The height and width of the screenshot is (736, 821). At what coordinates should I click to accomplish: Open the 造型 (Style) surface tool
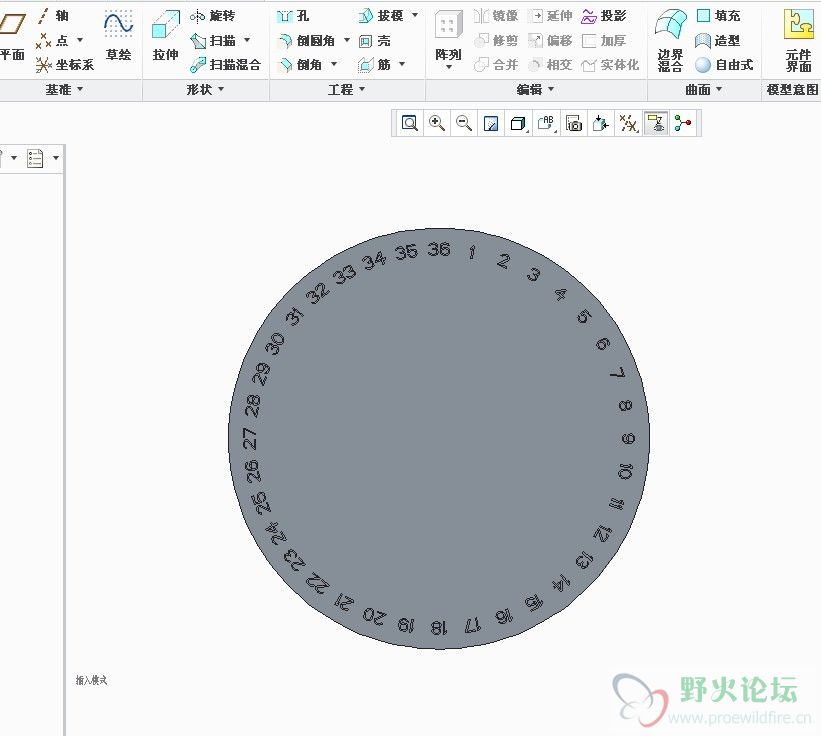pos(718,40)
